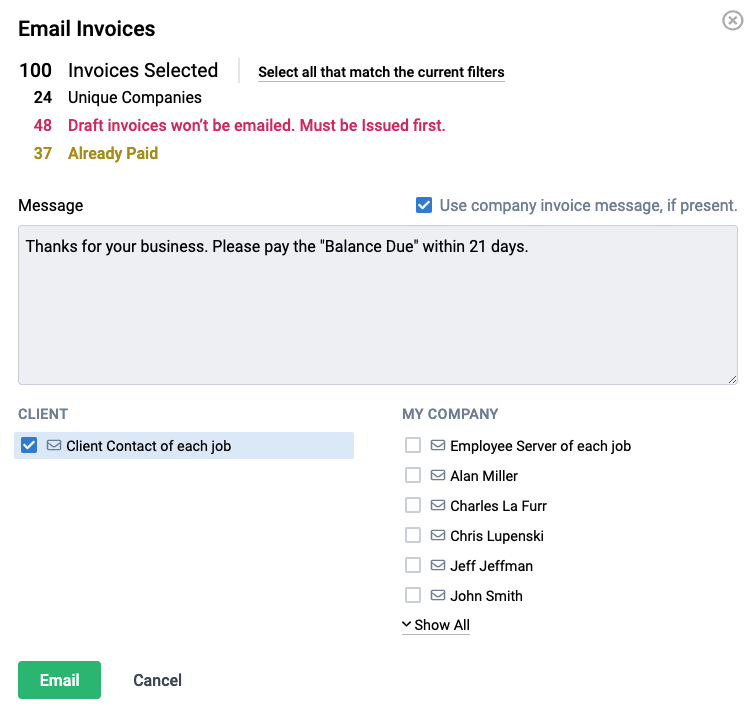Expand Show All company recipients
The height and width of the screenshot is (720, 751).
pyautogui.click(x=436, y=625)
